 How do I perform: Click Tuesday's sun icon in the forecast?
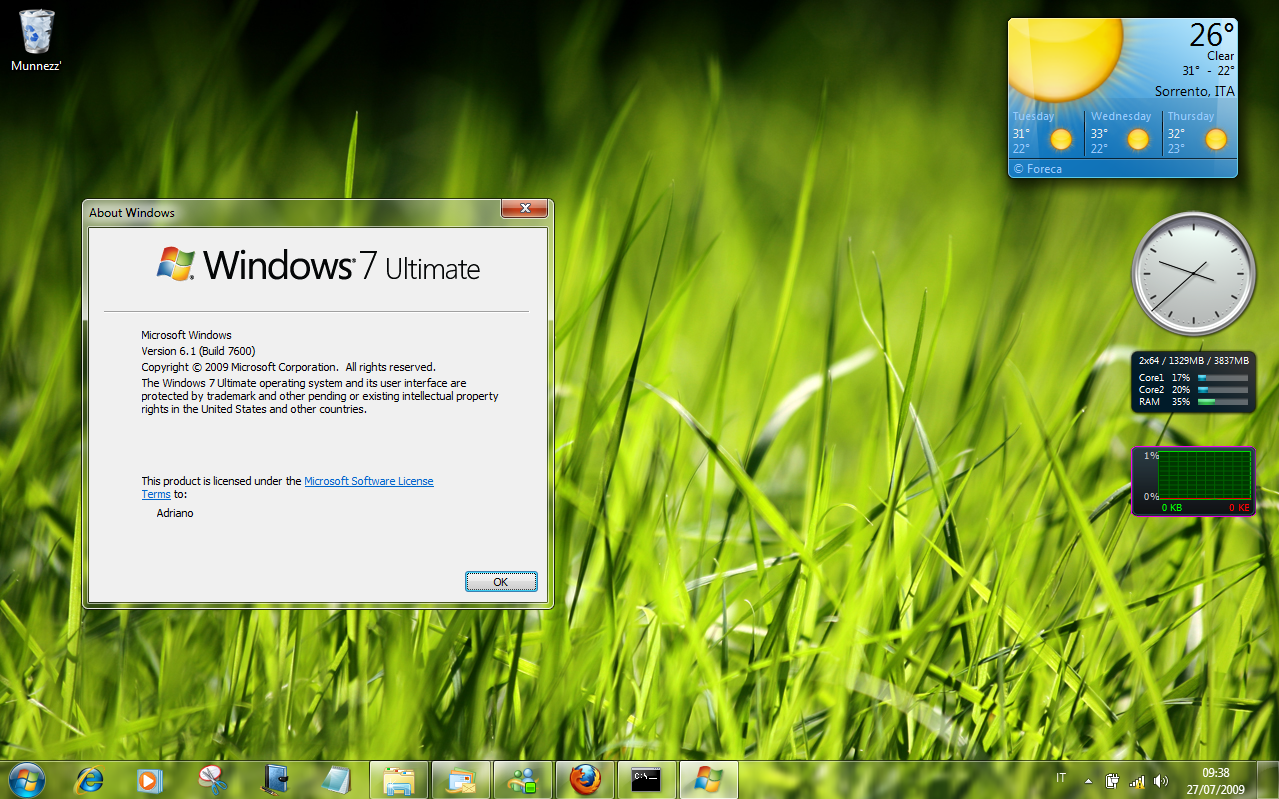(1061, 139)
